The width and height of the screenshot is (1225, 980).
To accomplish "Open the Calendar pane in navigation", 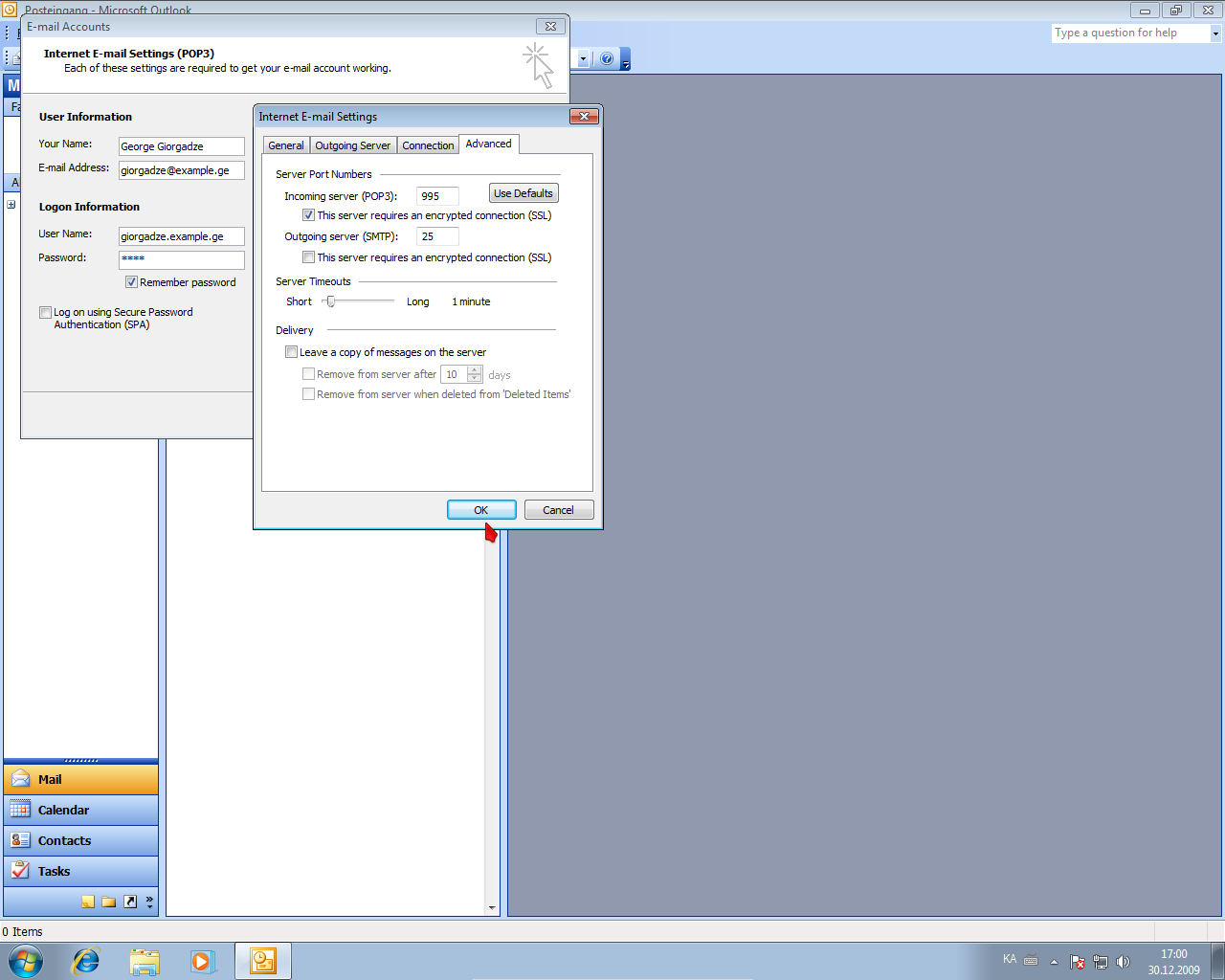I will 63,810.
